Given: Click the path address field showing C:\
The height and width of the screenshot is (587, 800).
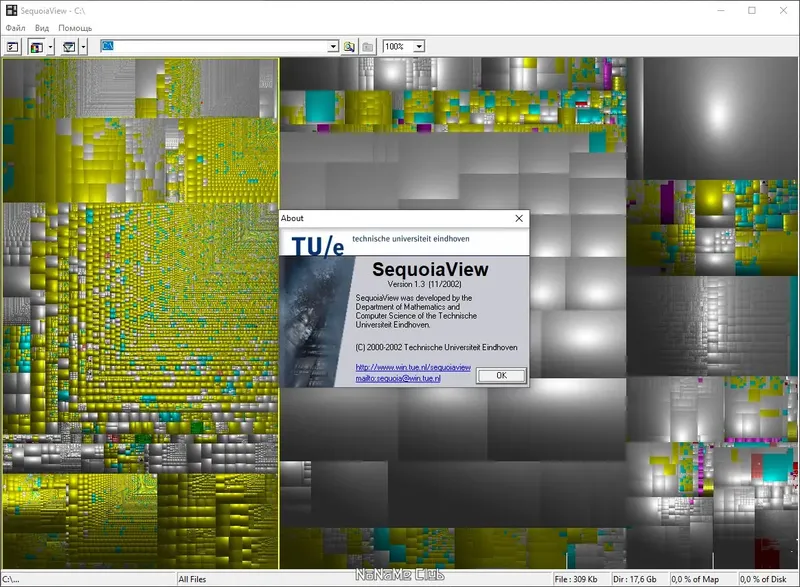Looking at the screenshot, I should tap(214, 46).
